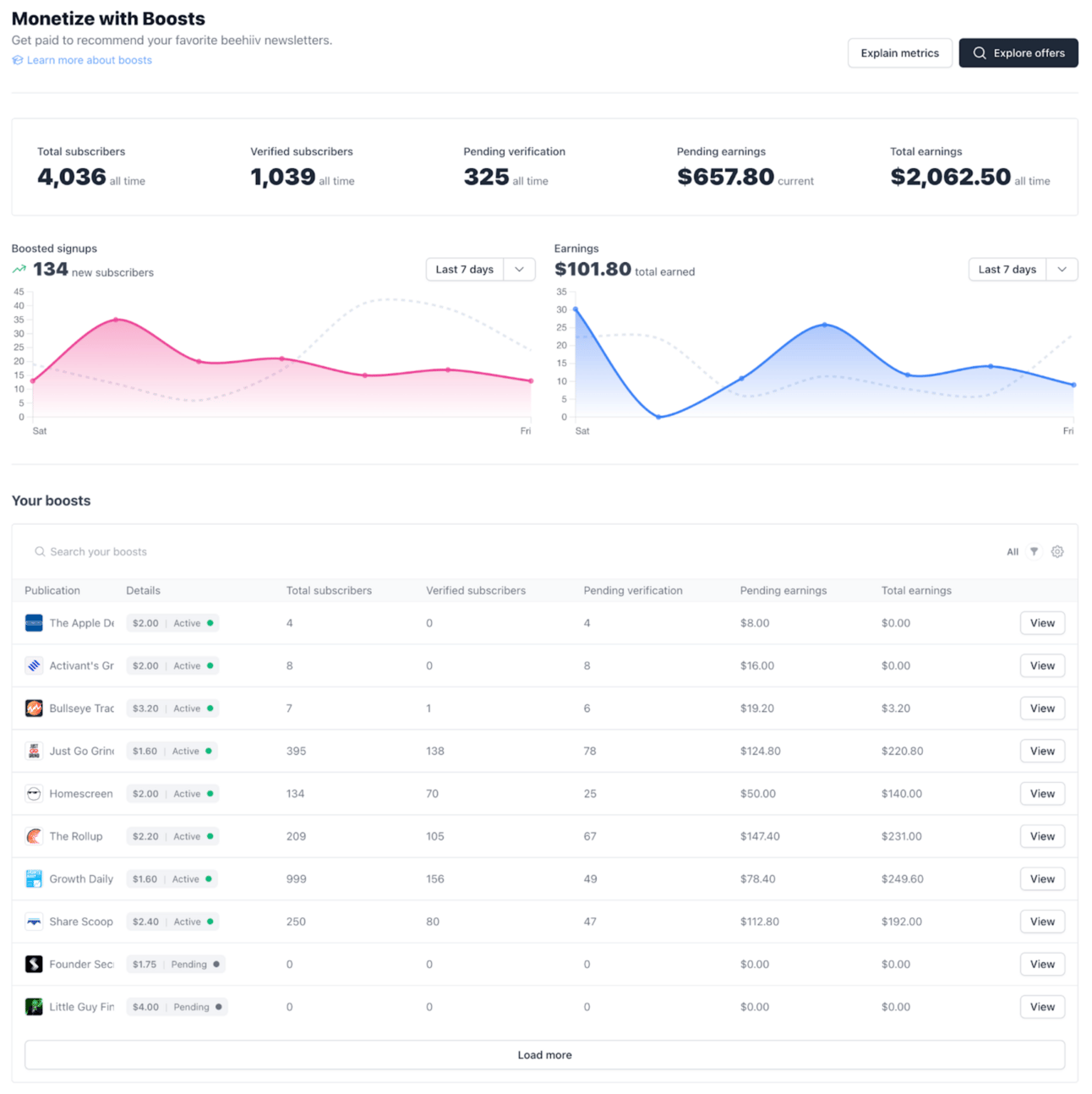View The Rollup boost details
Image resolution: width=1092 pixels, height=1094 pixels.
(1042, 836)
